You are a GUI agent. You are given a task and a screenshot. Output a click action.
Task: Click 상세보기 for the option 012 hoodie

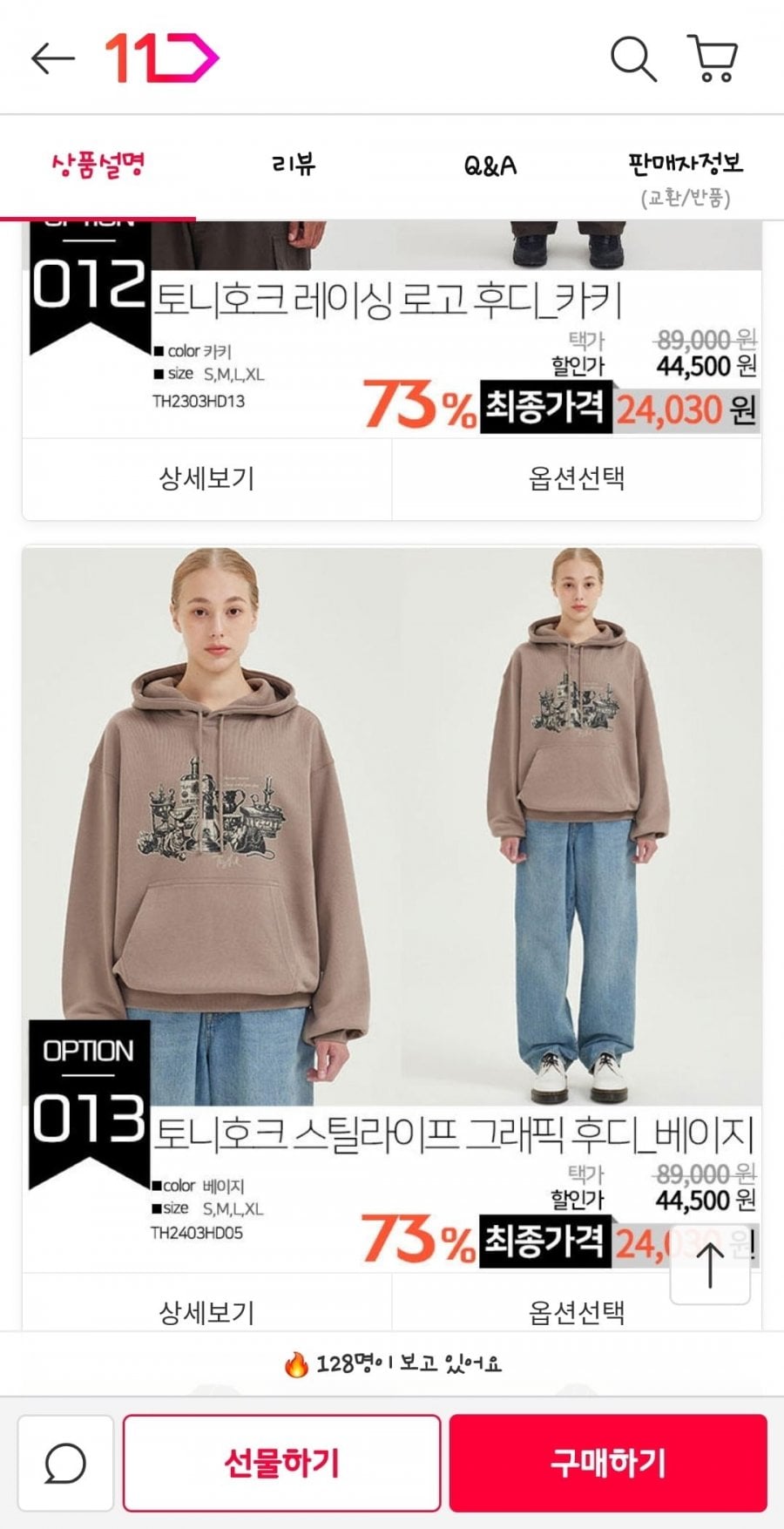click(206, 478)
